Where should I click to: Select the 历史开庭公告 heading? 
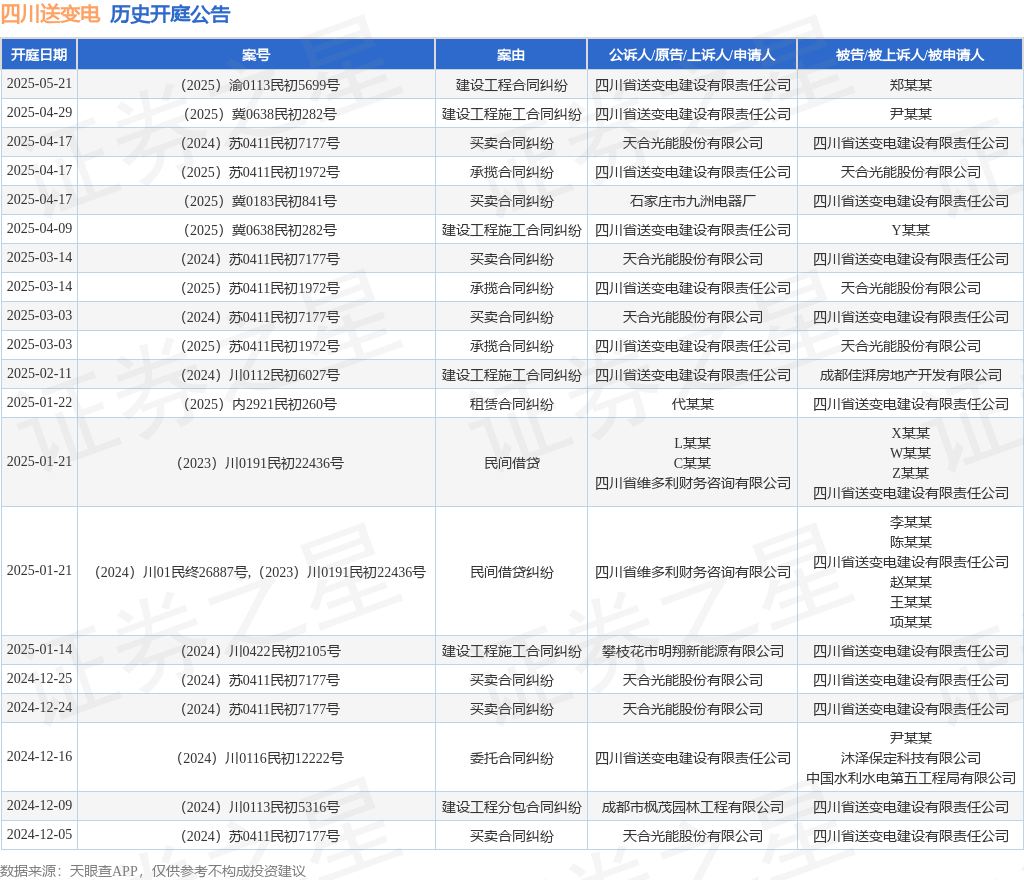tap(170, 14)
